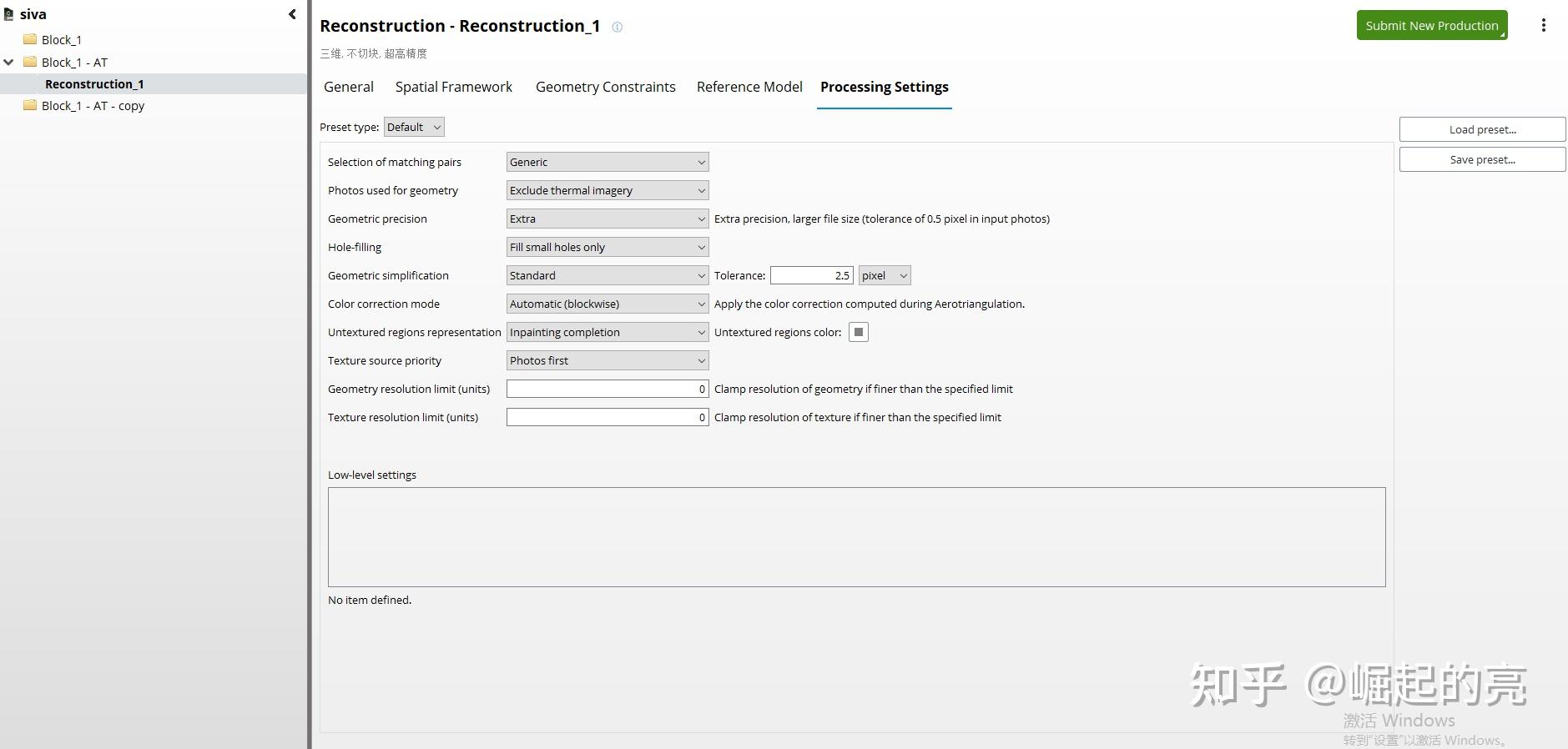The image size is (1568, 749).
Task: Click the Block_1 - AT folder icon
Action: (31, 62)
